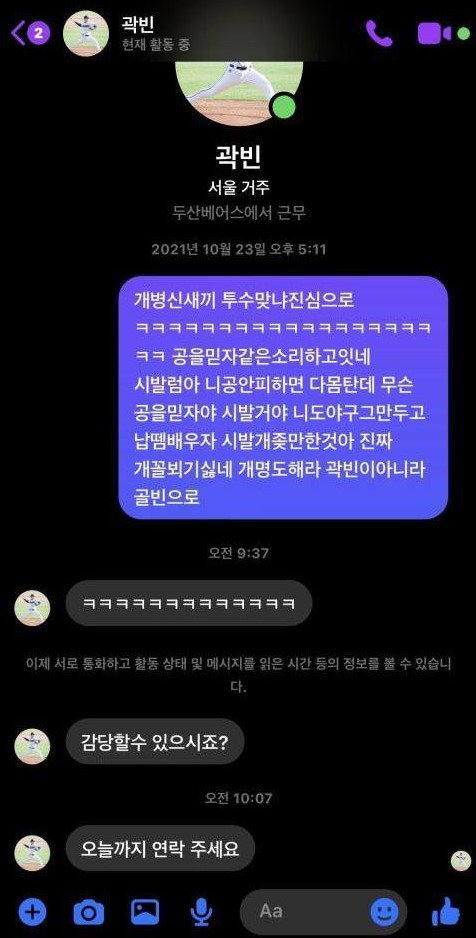
Task: Tap the long purple sent message bubble
Action: (283, 397)
